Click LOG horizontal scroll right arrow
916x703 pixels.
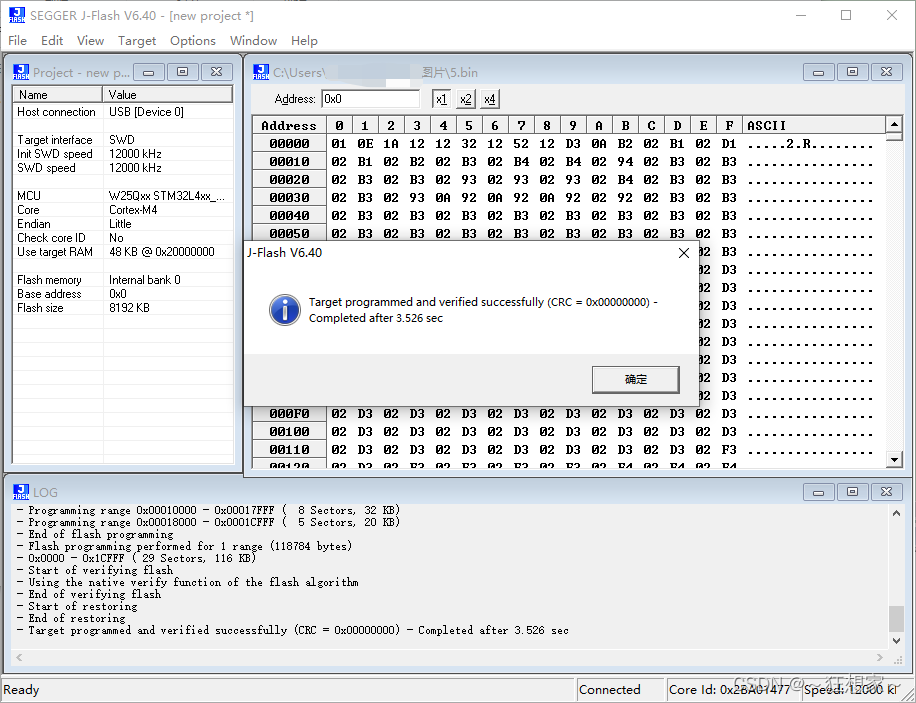[x=880, y=657]
